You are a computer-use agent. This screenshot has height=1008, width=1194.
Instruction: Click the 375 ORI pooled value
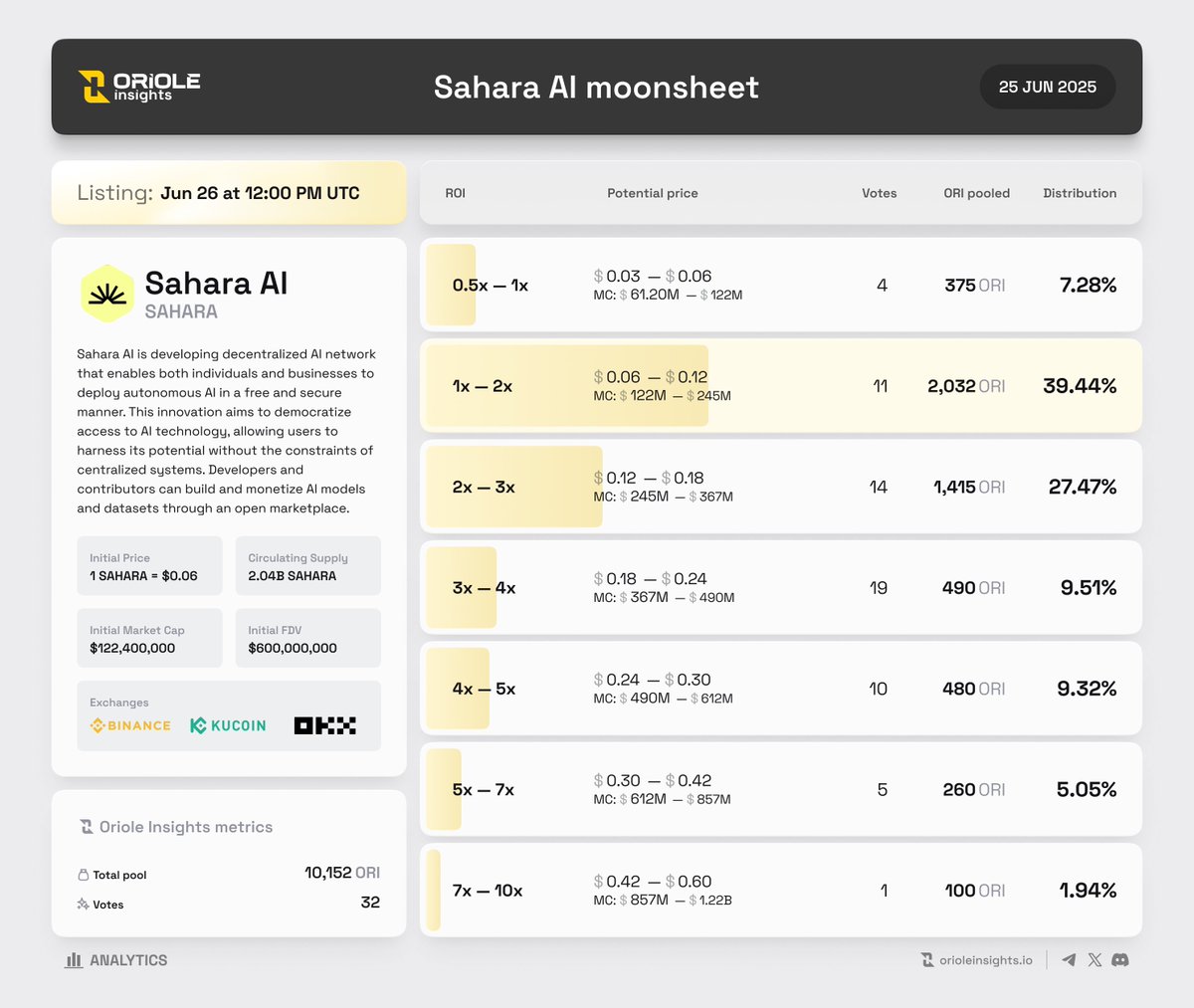point(975,285)
